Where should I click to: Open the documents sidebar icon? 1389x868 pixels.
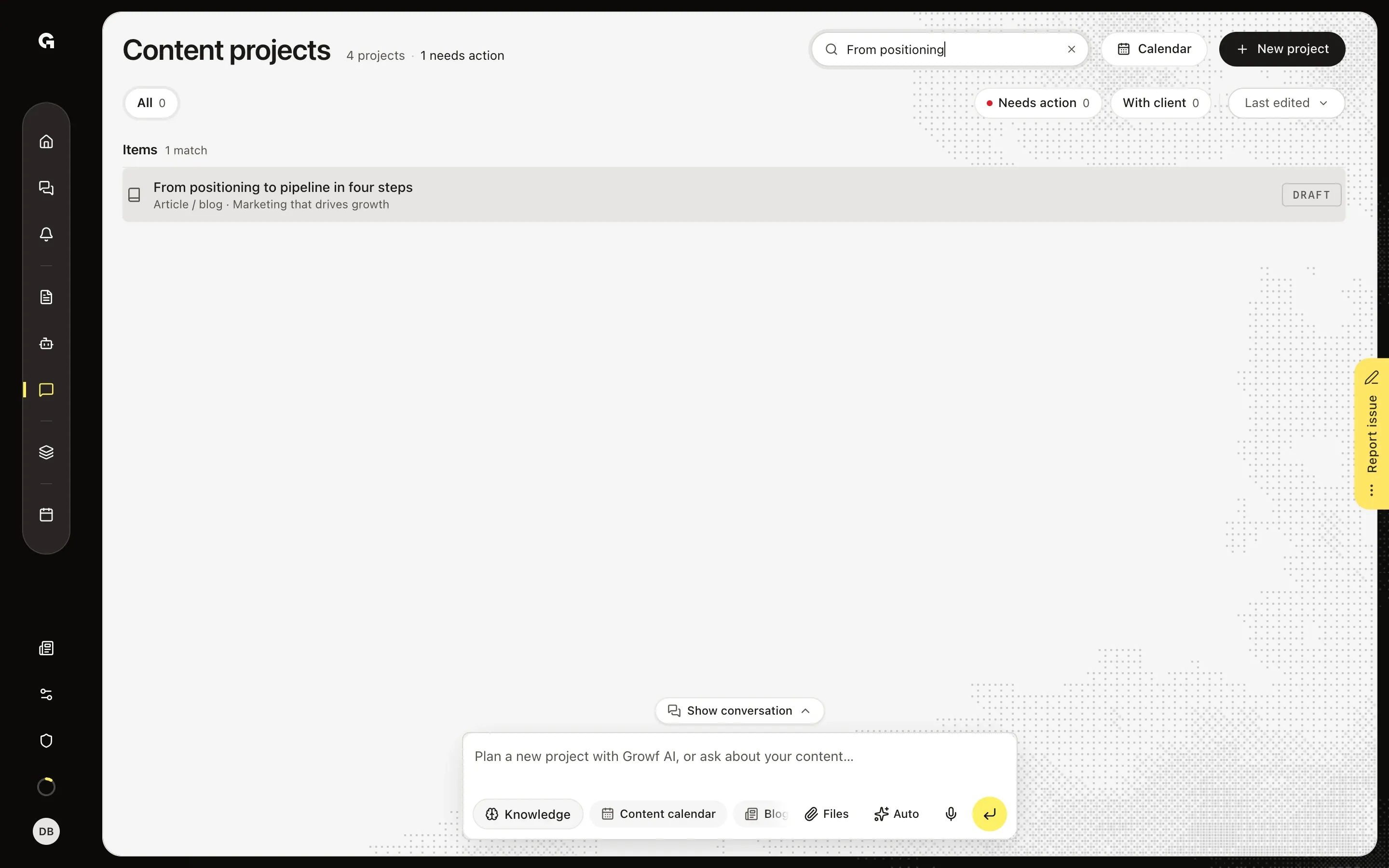pos(46,297)
